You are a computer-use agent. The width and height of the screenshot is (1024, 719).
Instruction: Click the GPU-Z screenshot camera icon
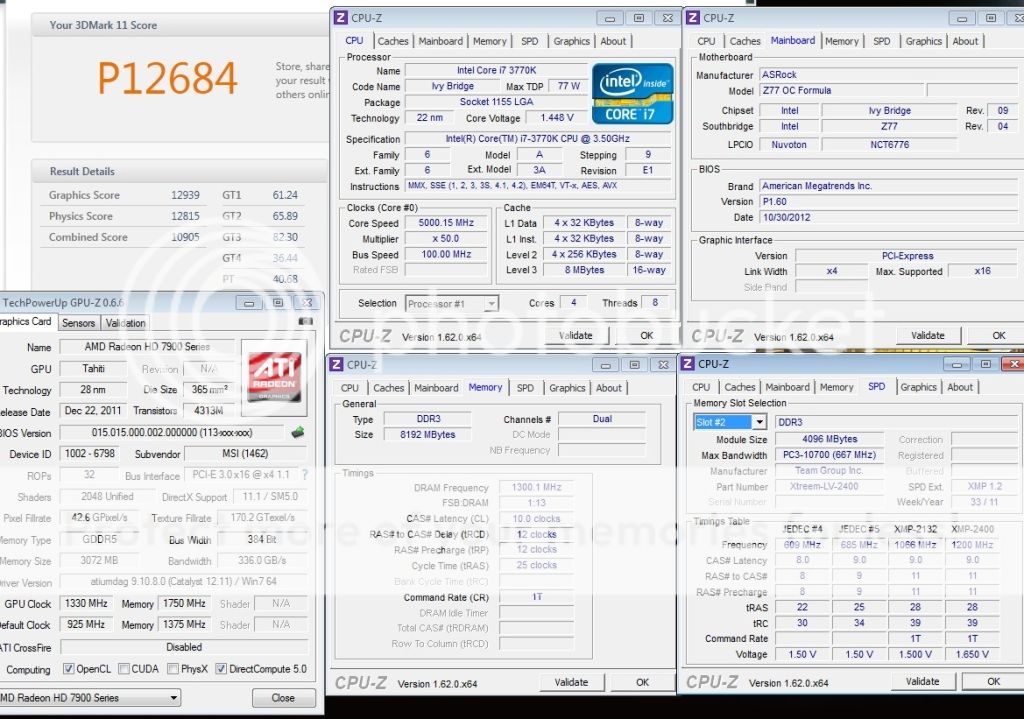(x=306, y=321)
